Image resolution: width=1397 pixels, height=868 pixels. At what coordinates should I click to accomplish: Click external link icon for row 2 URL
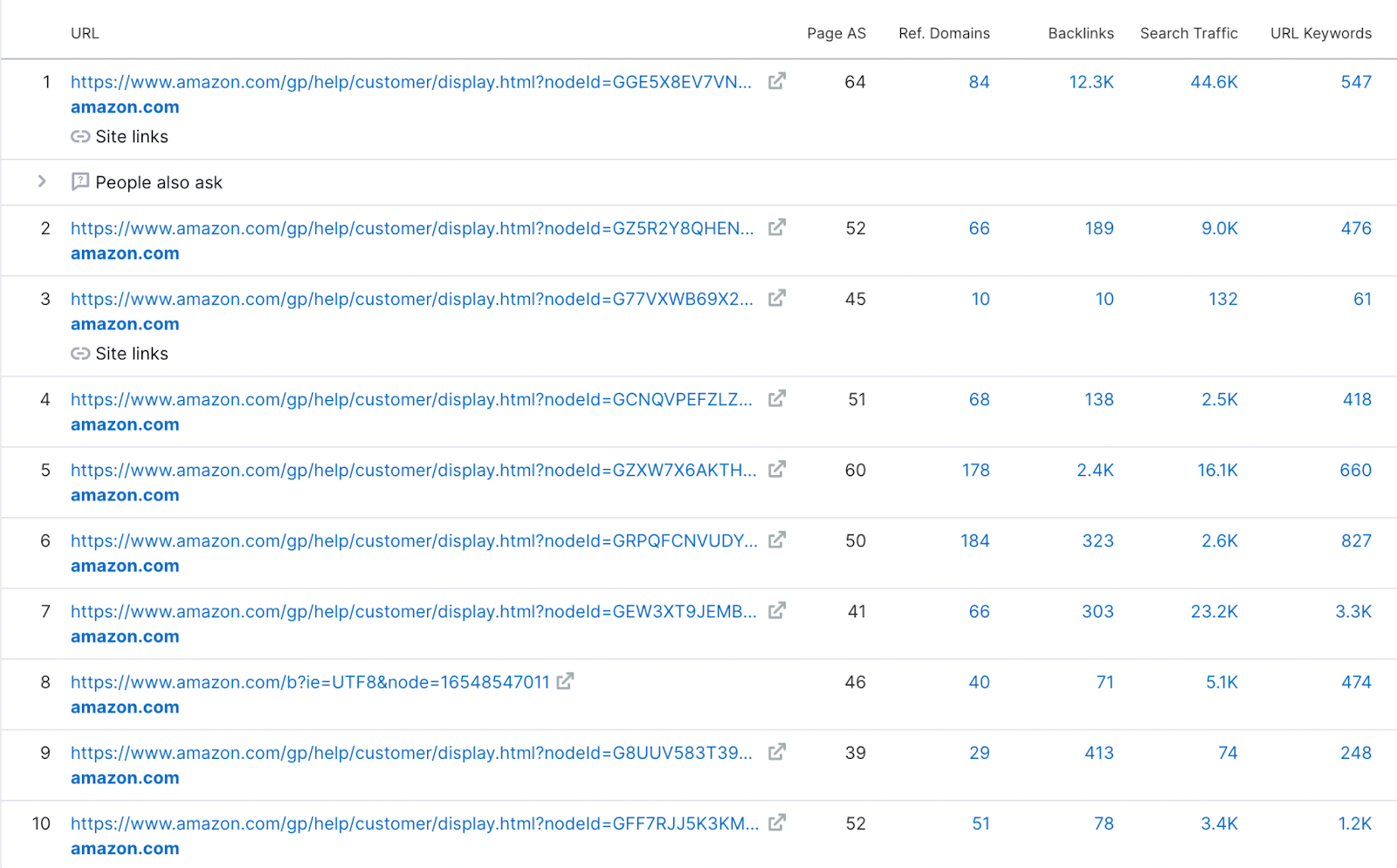pos(776,228)
